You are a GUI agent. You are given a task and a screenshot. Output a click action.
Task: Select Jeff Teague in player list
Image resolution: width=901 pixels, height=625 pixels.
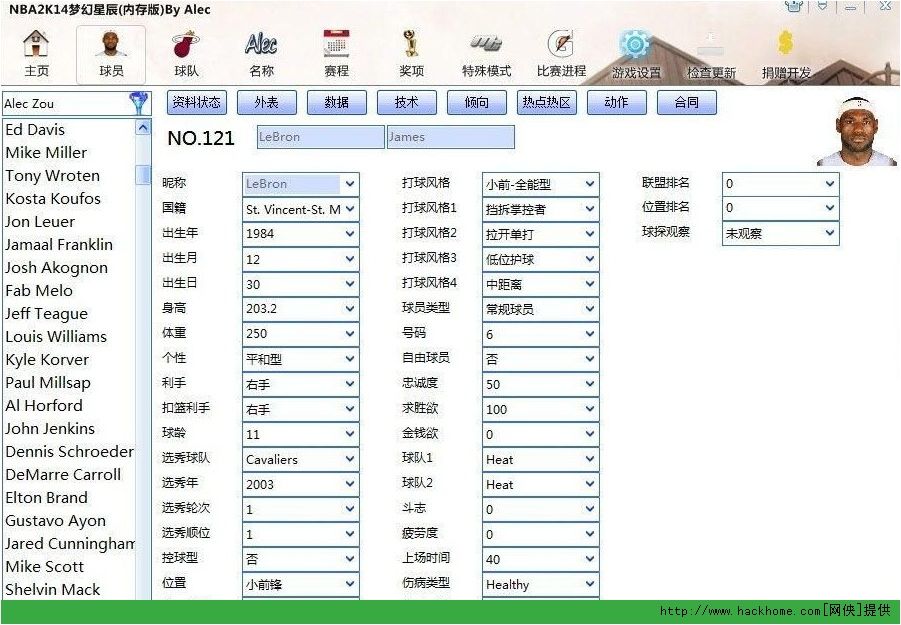pyautogui.click(x=47, y=314)
